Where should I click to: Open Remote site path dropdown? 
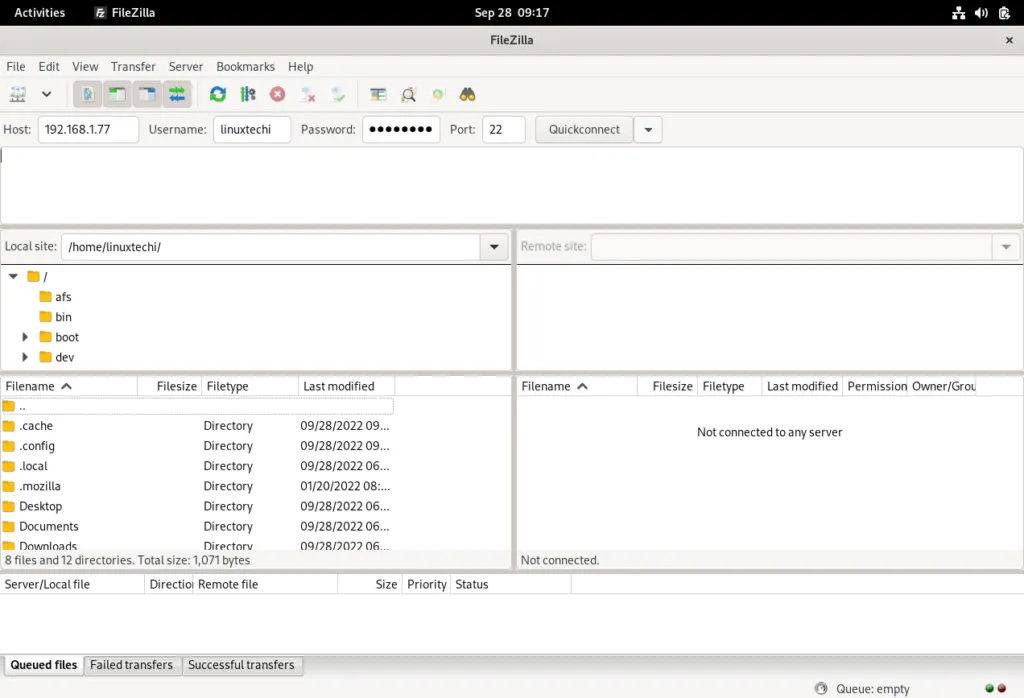1006,247
